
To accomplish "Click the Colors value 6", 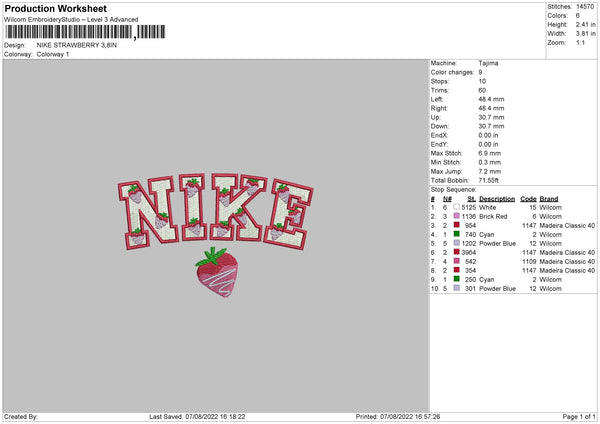I will click(578, 16).
